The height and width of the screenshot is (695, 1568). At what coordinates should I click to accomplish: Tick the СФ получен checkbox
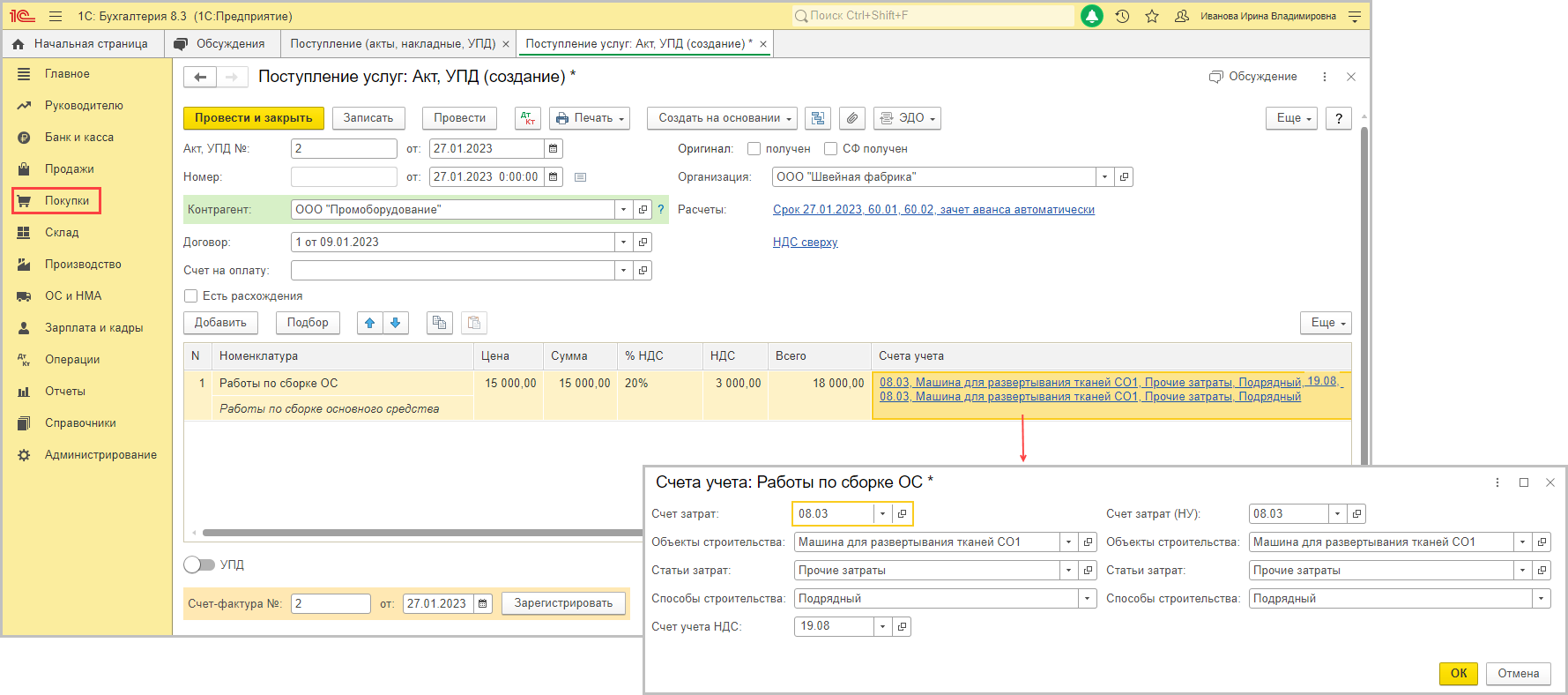830,149
